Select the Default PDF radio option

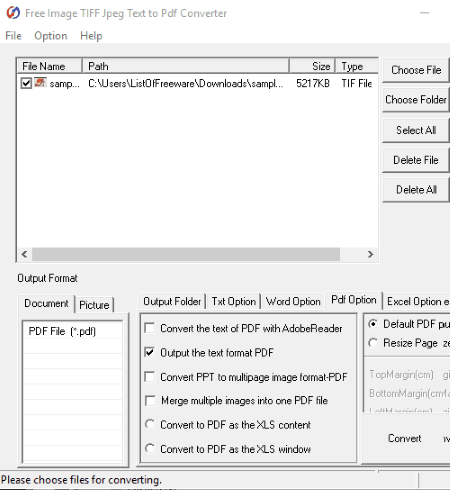pos(373,324)
